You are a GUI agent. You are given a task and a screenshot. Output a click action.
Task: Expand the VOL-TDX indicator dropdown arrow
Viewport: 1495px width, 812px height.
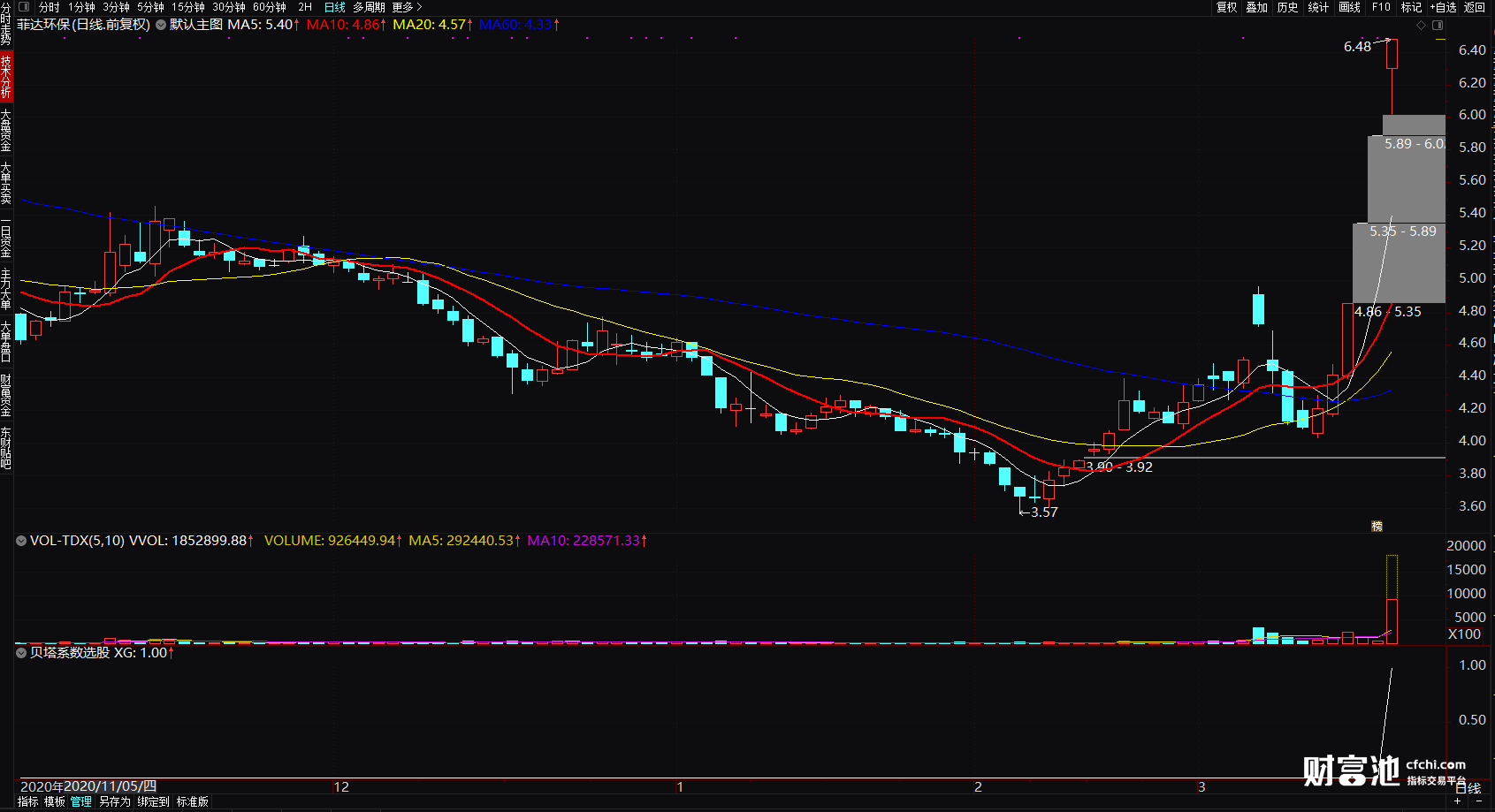pos(21,541)
